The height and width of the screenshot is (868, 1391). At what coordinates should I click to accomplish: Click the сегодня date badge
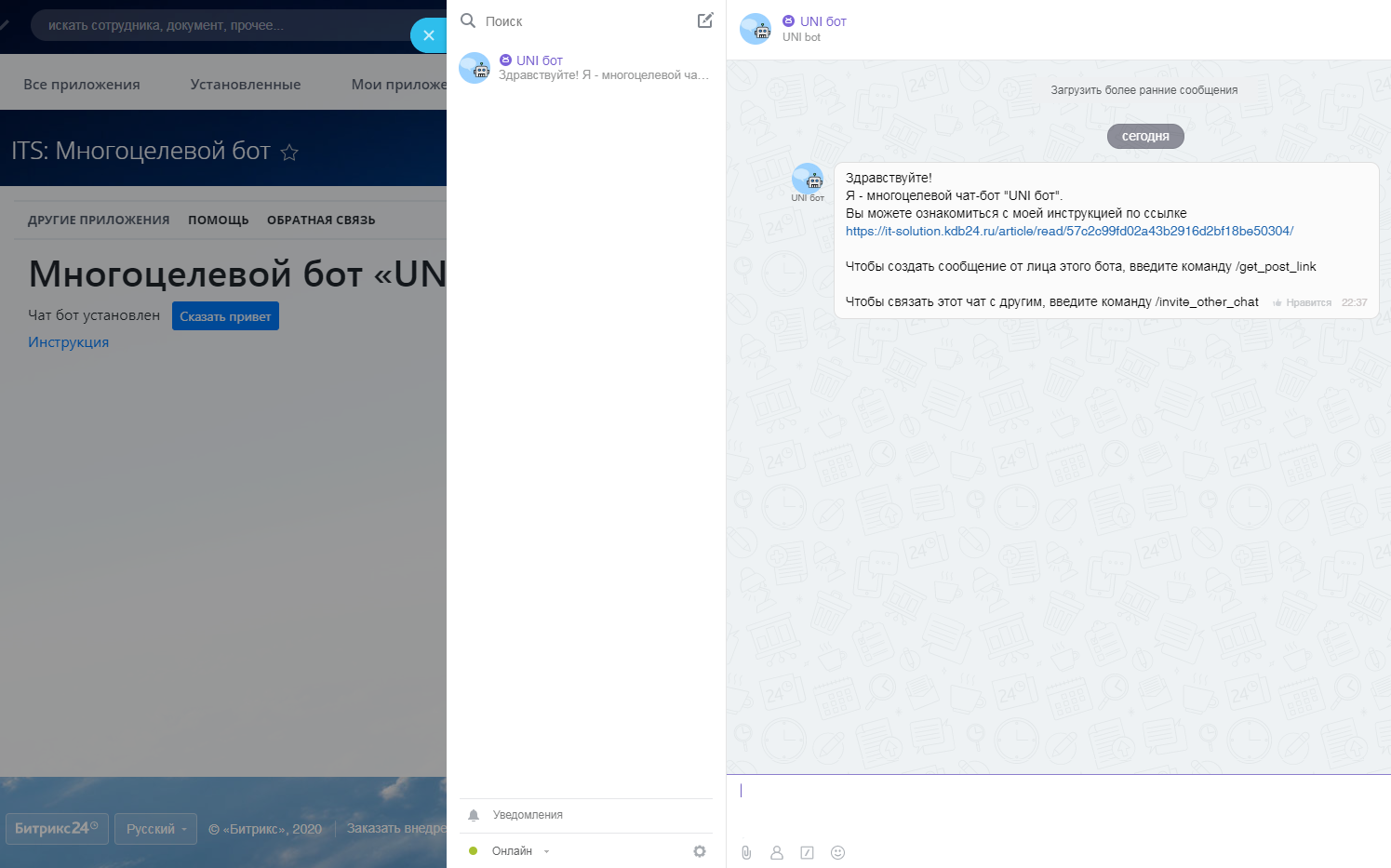pos(1145,136)
